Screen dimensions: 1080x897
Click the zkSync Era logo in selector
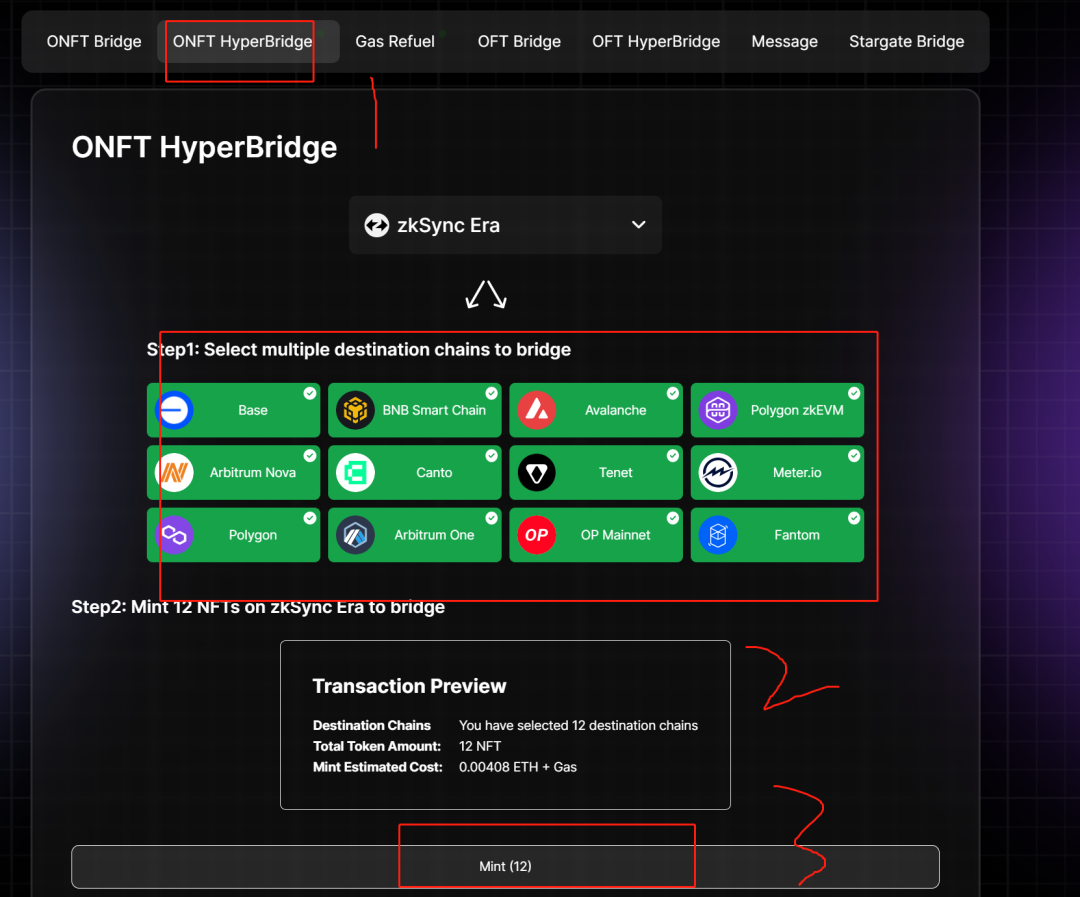[376, 225]
